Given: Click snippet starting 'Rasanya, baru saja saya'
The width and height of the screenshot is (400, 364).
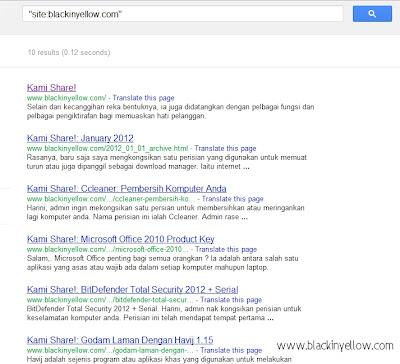Looking at the screenshot, I should pos(167,162).
